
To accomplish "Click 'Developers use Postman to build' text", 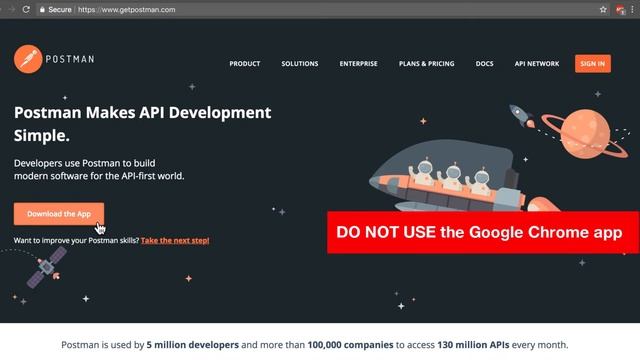I will tap(84, 163).
